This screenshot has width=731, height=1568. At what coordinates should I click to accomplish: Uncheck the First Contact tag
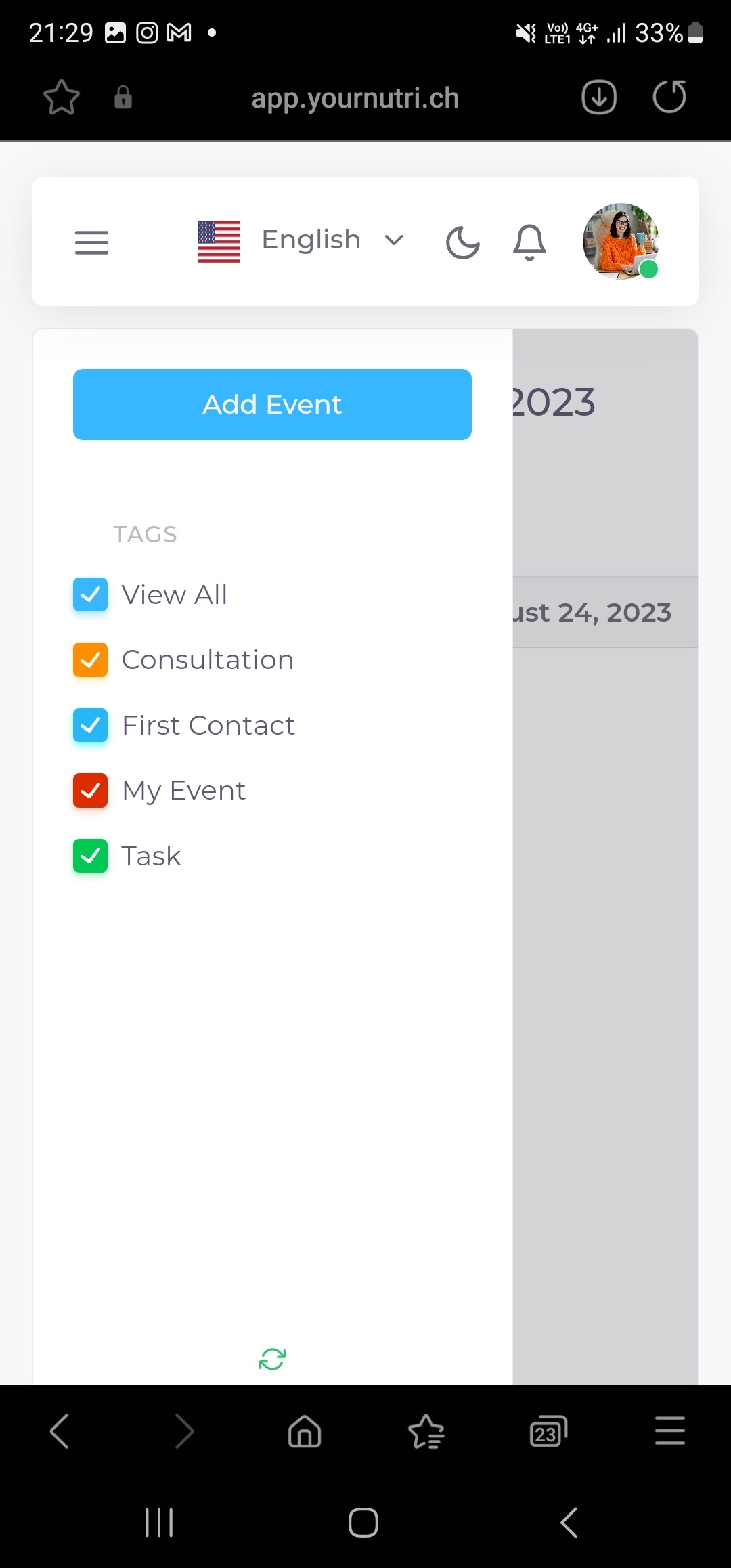[x=90, y=725]
